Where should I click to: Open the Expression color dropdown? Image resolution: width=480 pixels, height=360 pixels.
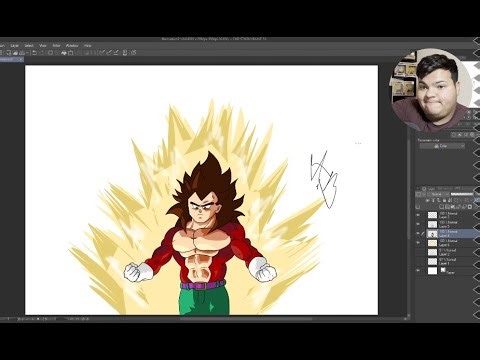[442, 146]
